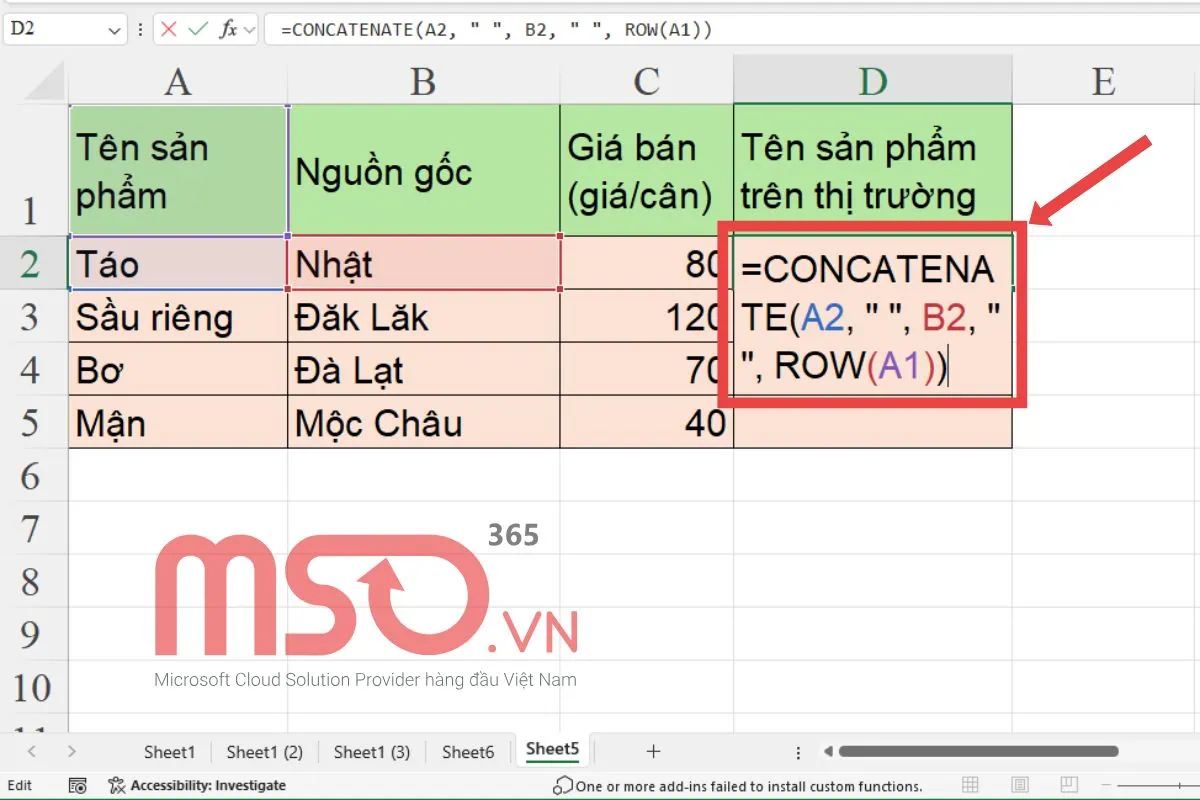Open the Sheet1 (3) worksheet tab

click(x=371, y=751)
